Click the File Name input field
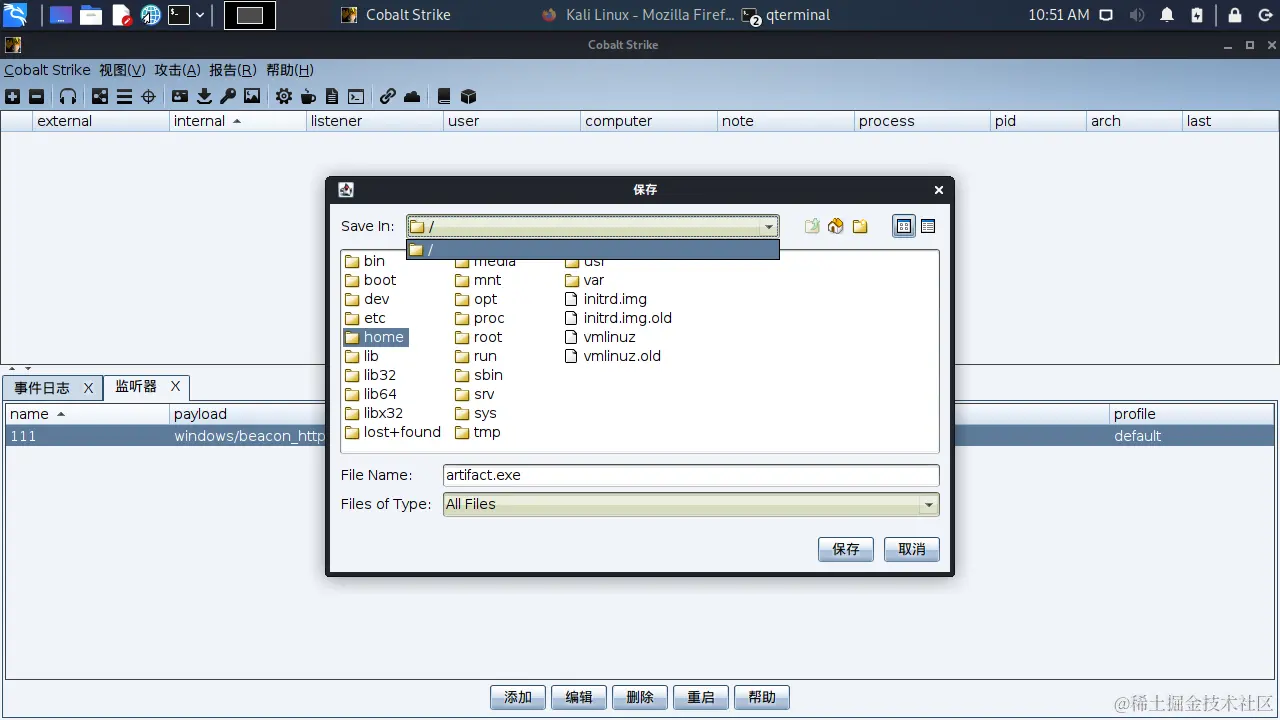Screen dimensions: 1280x720 point(691,475)
